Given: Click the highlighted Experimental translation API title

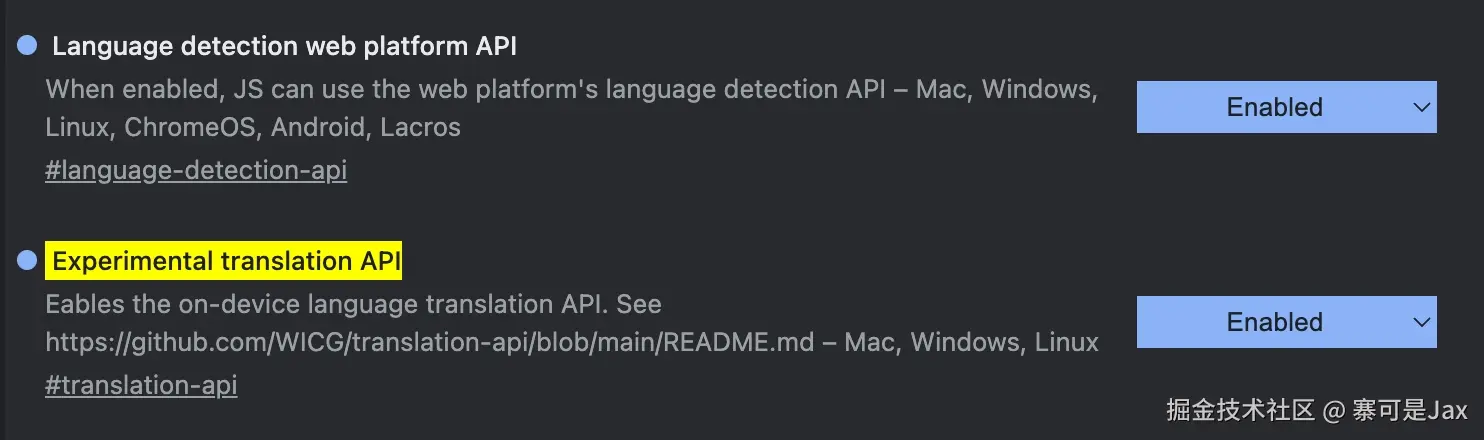Looking at the screenshot, I should pos(226,262).
